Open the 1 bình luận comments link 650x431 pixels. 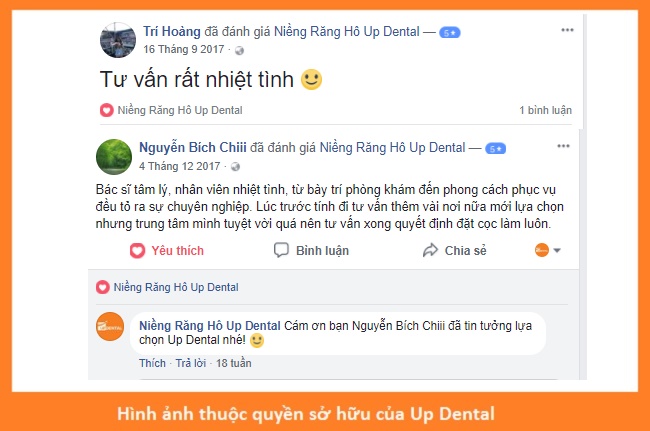[545, 110]
